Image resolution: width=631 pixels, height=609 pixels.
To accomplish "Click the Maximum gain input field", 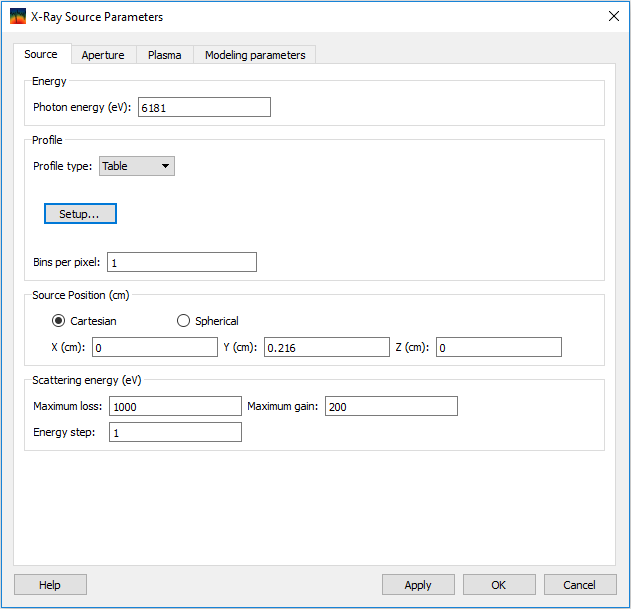I will pyautogui.click(x=391, y=406).
